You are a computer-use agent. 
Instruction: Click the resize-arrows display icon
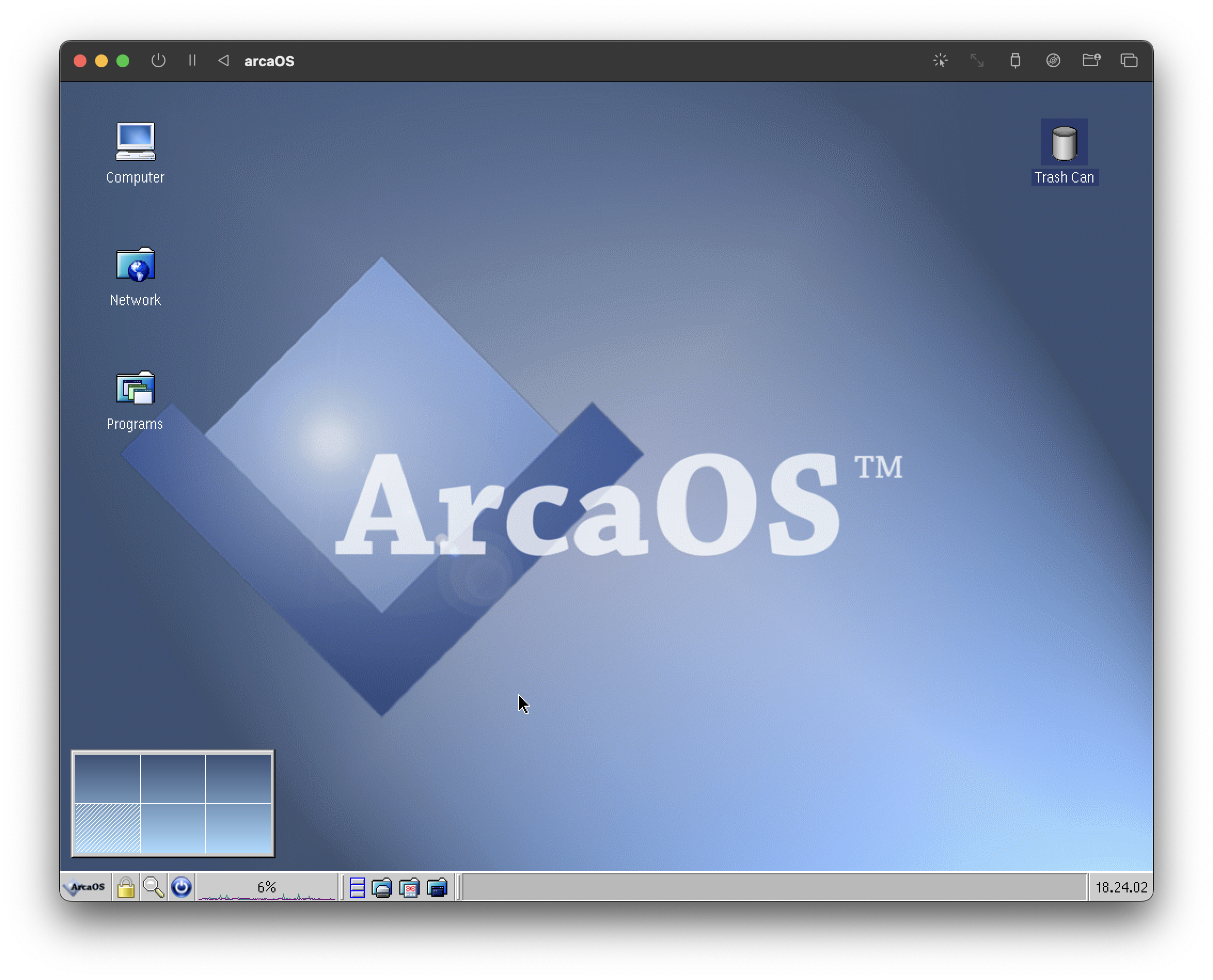point(977,60)
